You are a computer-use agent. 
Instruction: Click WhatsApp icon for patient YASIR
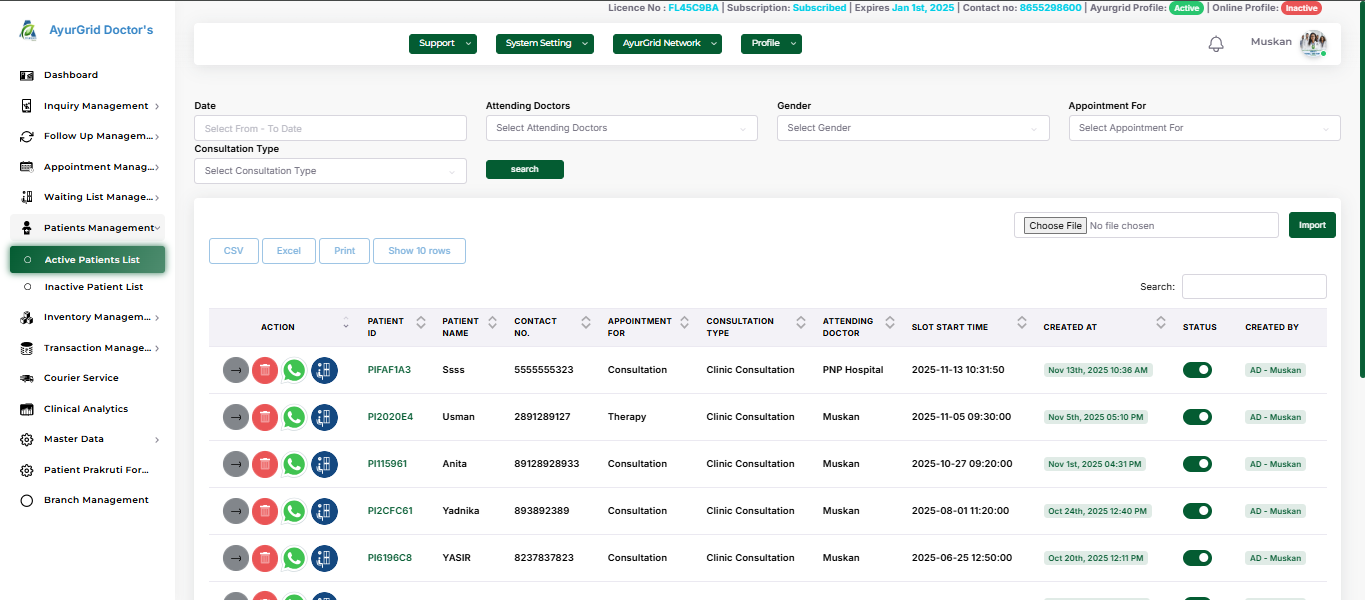tap(294, 558)
